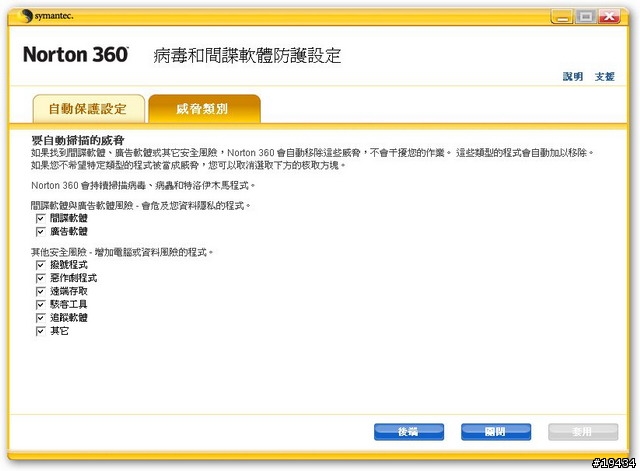The image size is (640, 471).
Task: Close window with the red X button
Action: point(609,17)
